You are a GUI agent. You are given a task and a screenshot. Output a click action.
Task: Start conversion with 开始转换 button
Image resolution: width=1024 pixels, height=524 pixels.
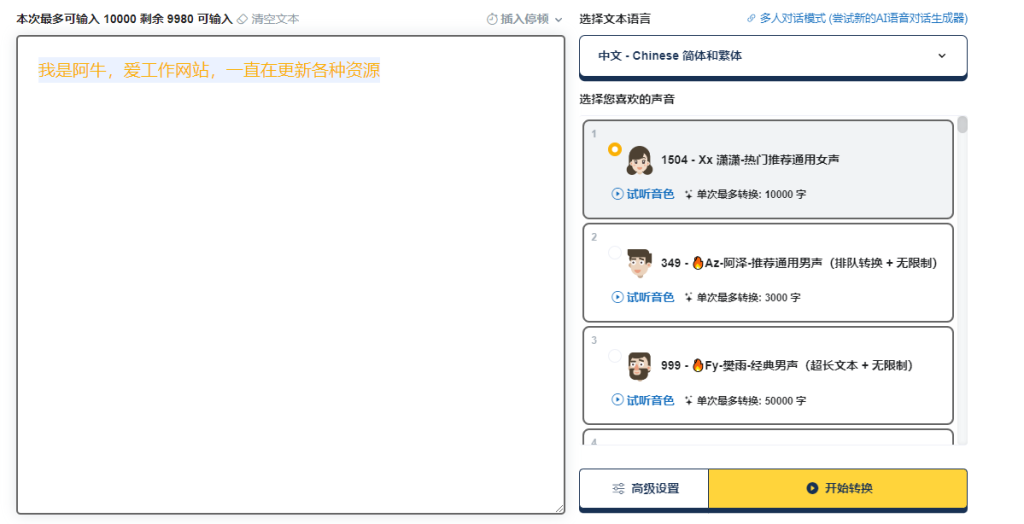pos(838,489)
